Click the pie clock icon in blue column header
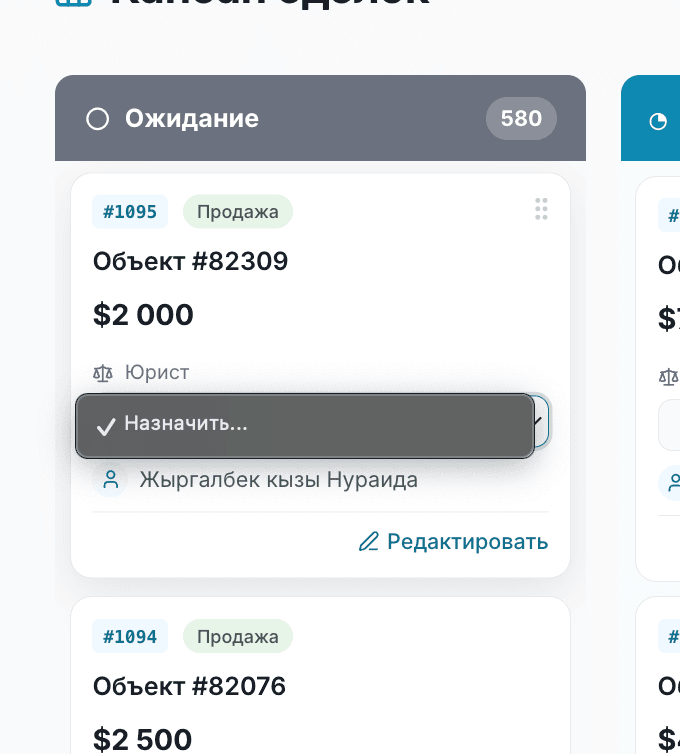Screen dimensions: 680x754 [x=658, y=121]
